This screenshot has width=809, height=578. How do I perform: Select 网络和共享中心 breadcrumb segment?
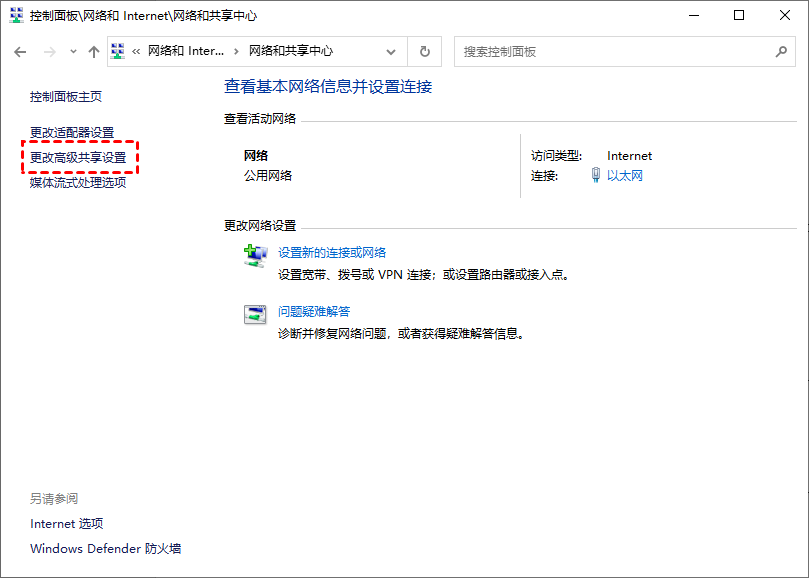[x=290, y=51]
